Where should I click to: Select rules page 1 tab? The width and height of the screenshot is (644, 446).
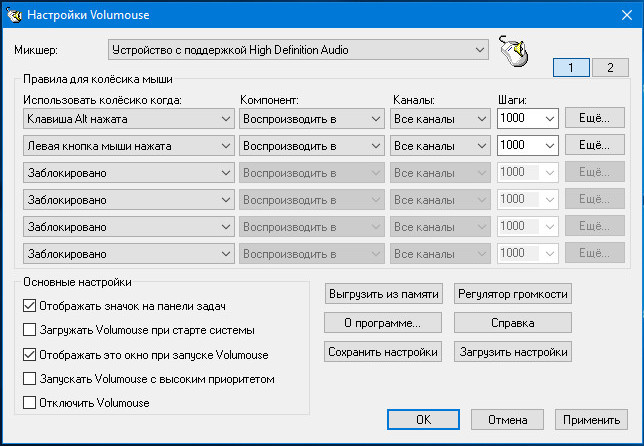[571, 68]
